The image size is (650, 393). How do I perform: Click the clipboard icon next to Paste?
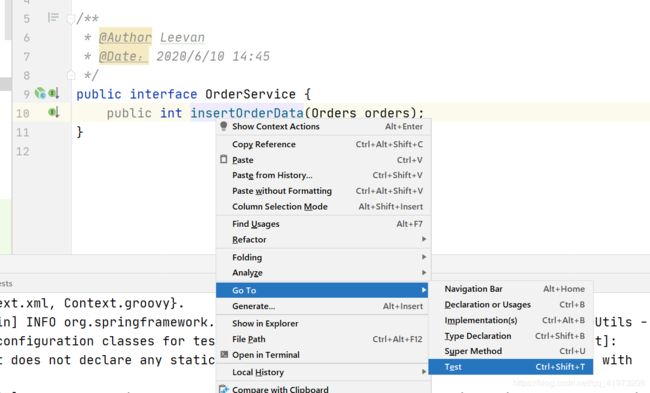click(x=223, y=159)
